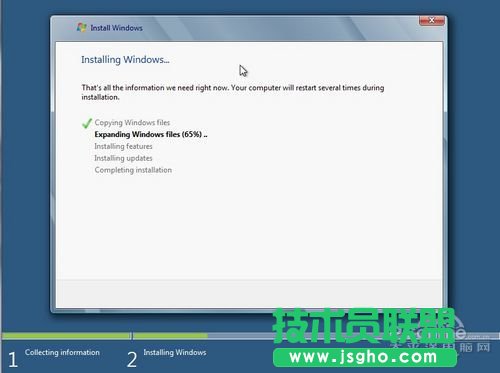500x373 pixels.
Task: Click "Installing Windows" stage label at bottom
Action: click(175, 352)
